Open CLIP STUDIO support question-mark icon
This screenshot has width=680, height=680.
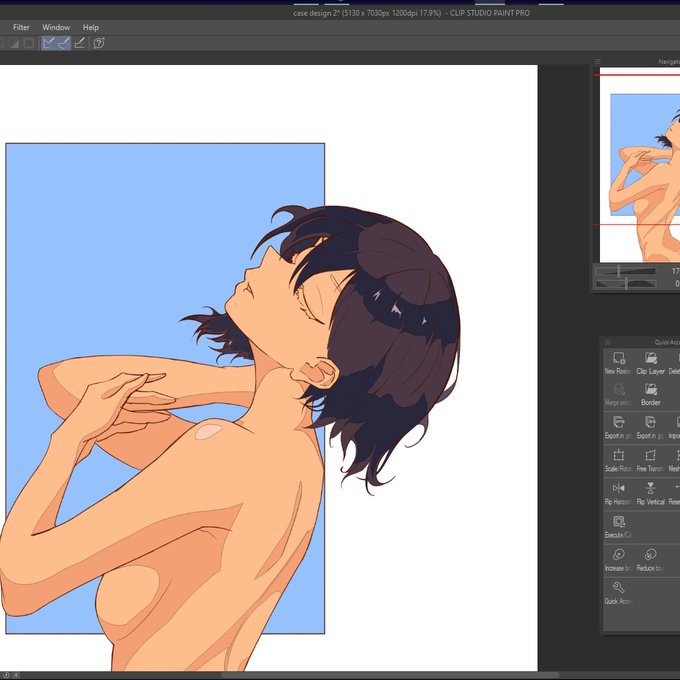[x=98, y=43]
